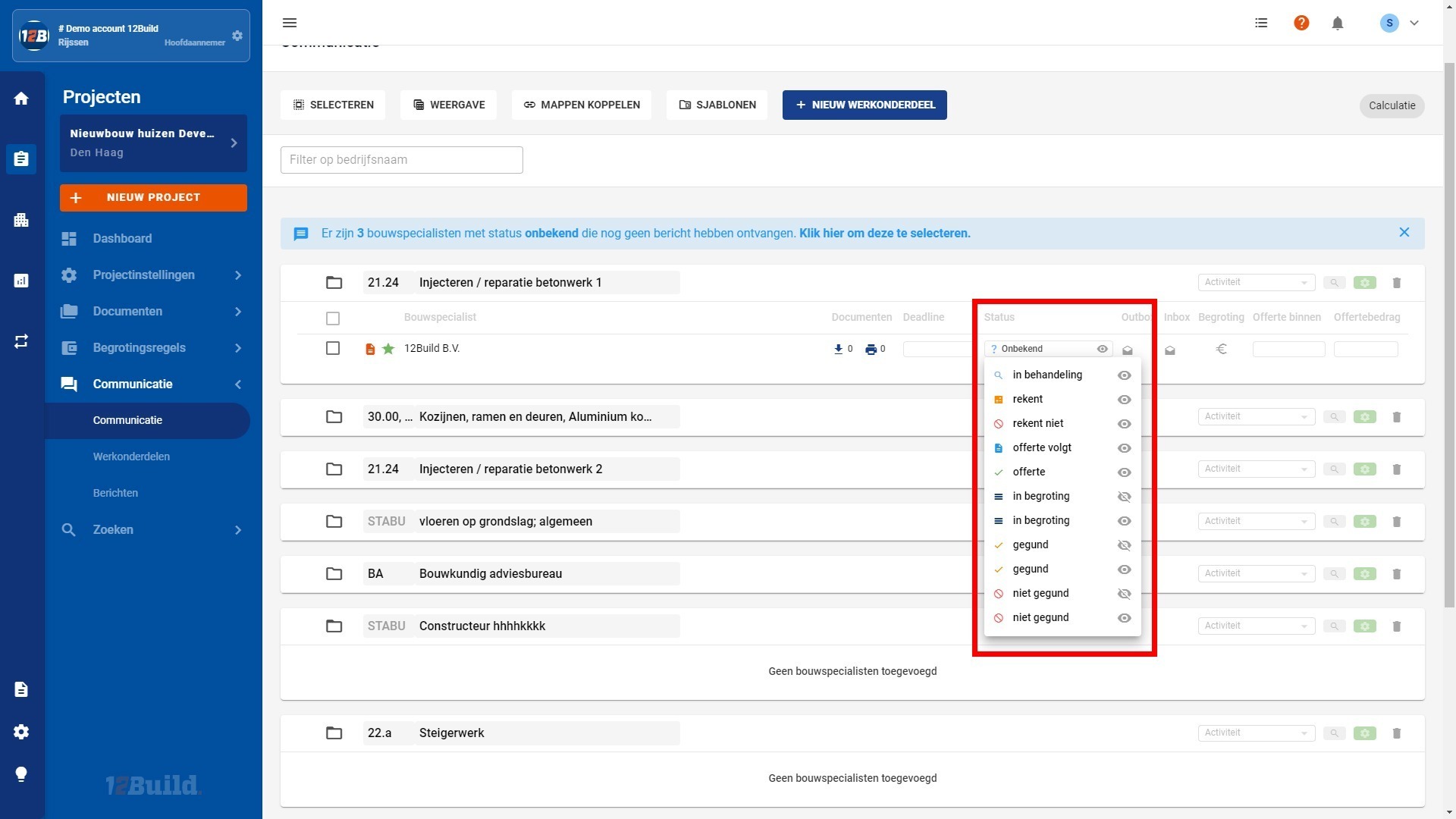Click the green gear button on Steigerwerk row
Image resolution: width=1456 pixels, height=819 pixels.
(x=1365, y=733)
